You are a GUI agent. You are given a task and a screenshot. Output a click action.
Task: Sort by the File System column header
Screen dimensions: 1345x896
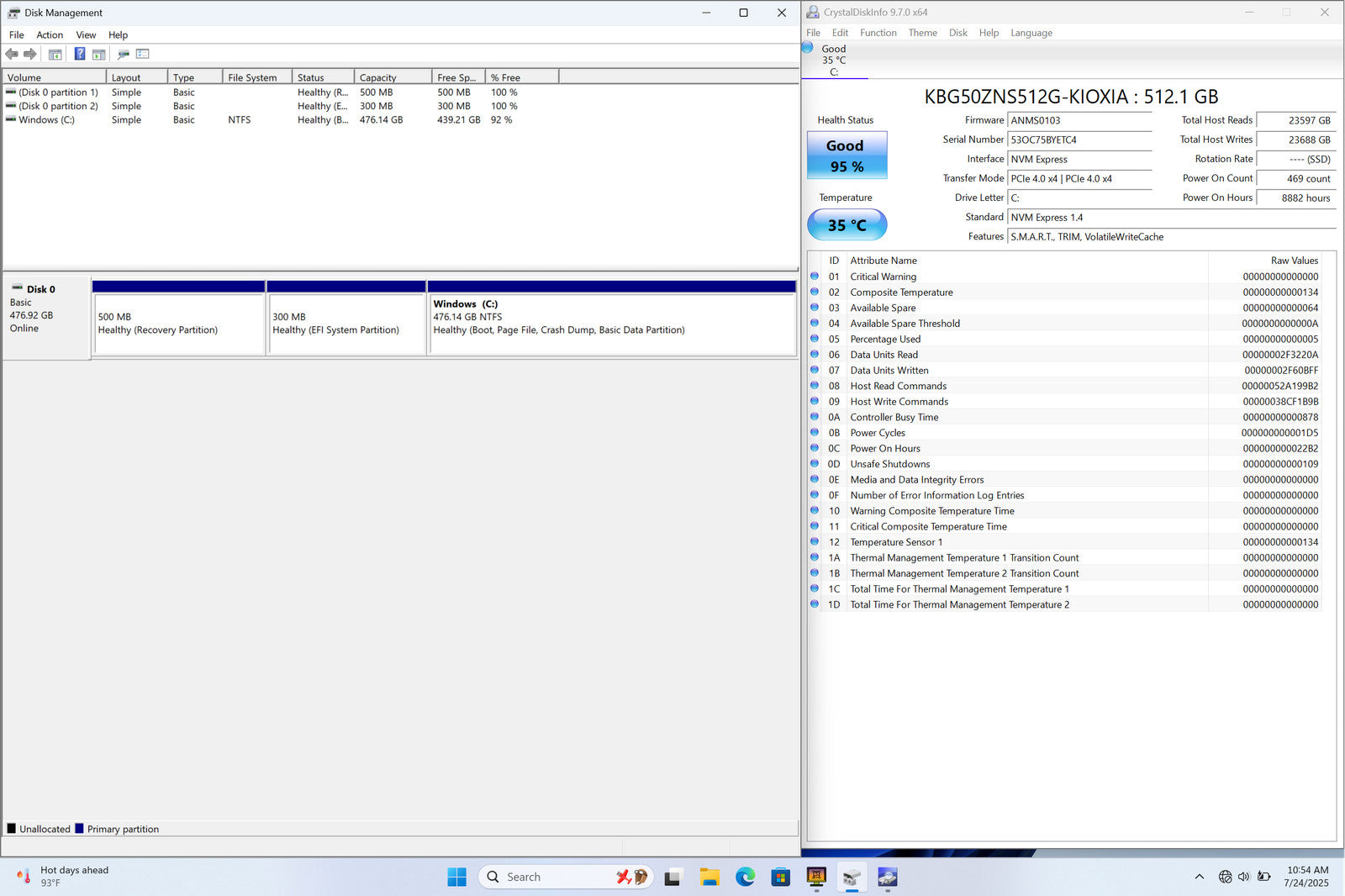pos(257,77)
